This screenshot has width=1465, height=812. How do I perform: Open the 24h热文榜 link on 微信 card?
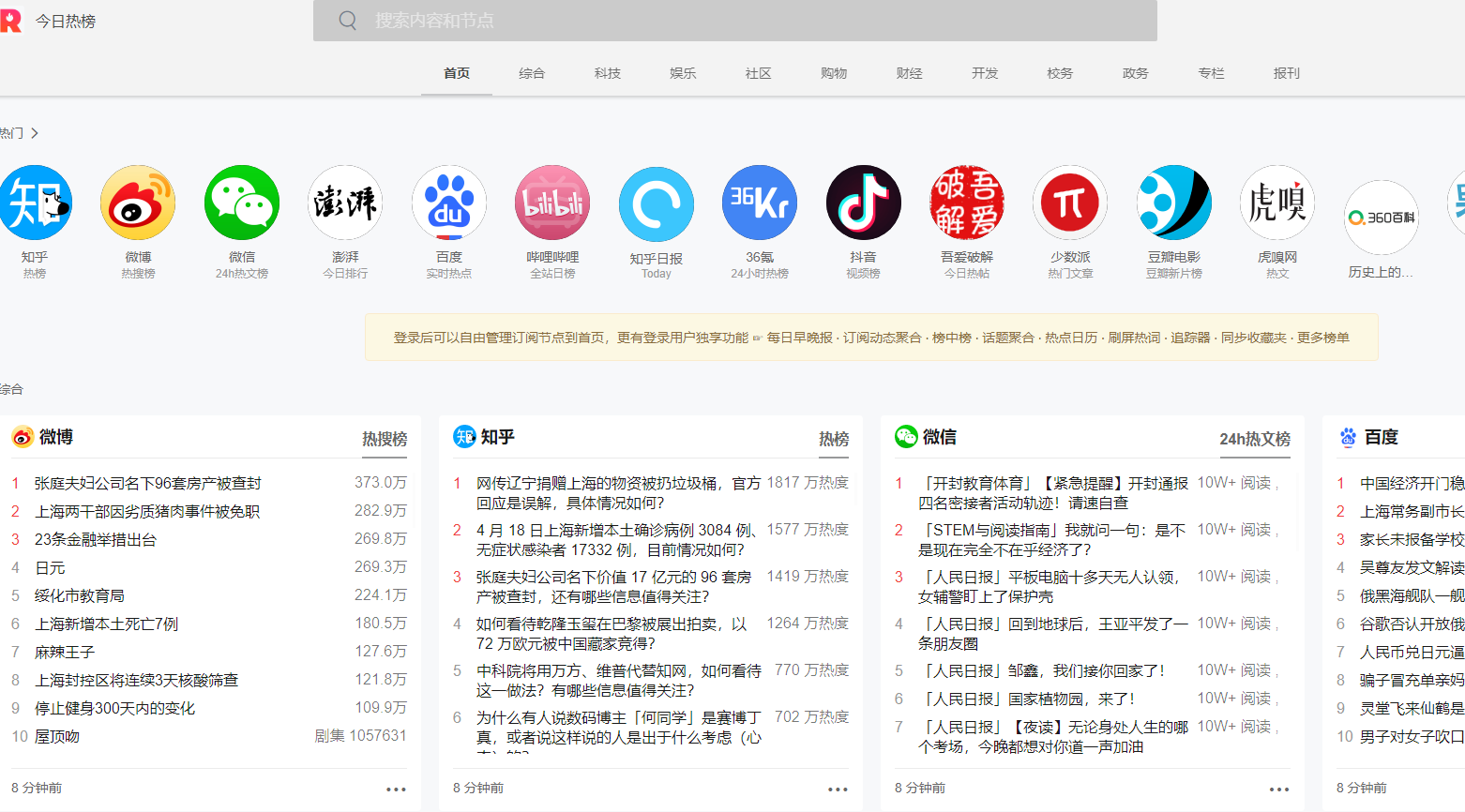point(1255,439)
